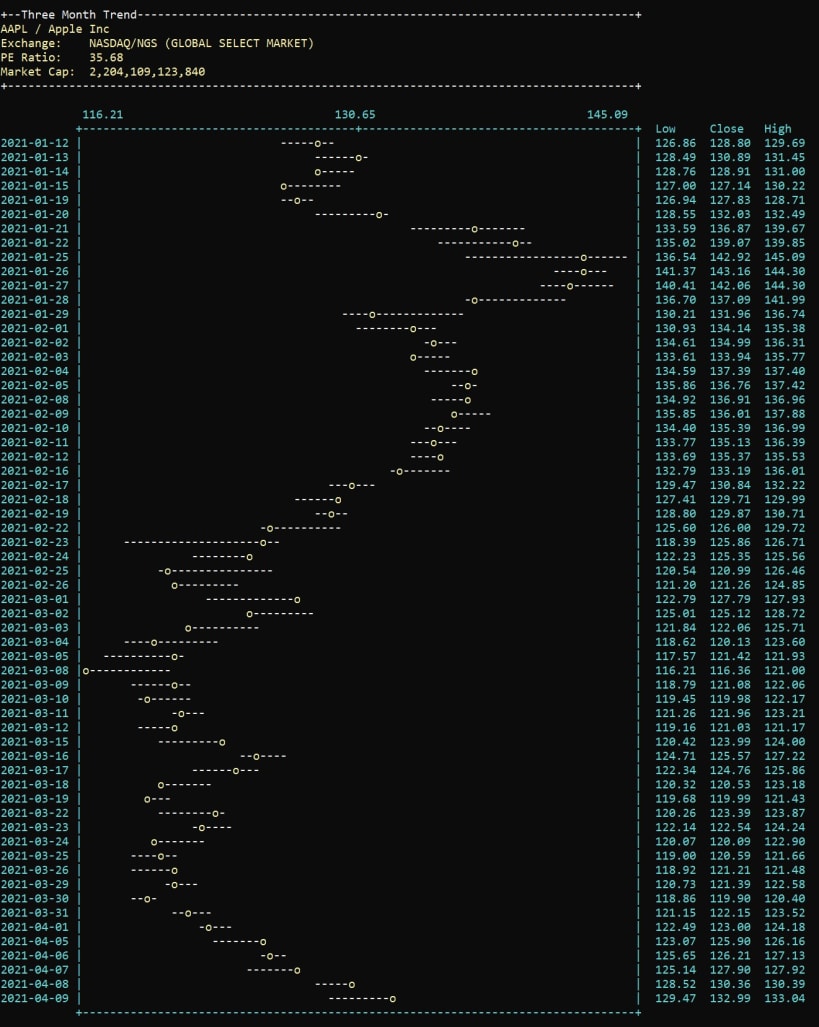Select the date 2021-03-30
This screenshot has width=819, height=1027.
(x=35, y=899)
